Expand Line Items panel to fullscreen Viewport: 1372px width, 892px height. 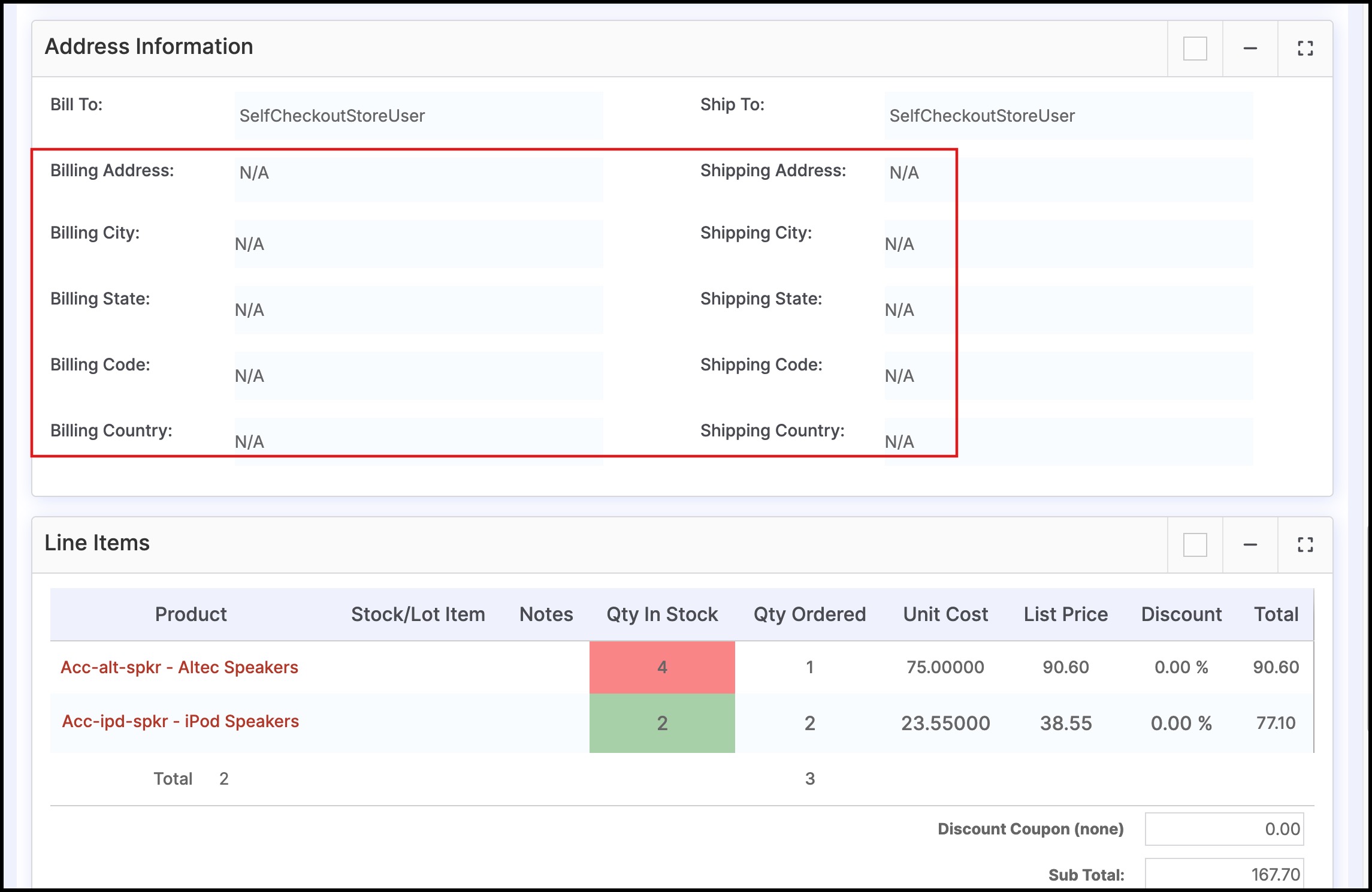tap(1305, 545)
